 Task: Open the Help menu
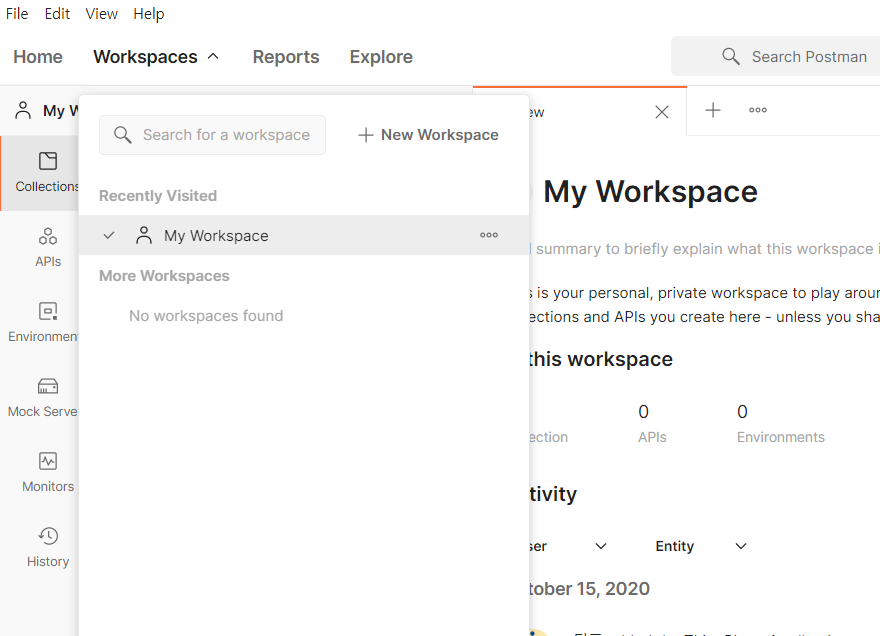click(x=149, y=13)
